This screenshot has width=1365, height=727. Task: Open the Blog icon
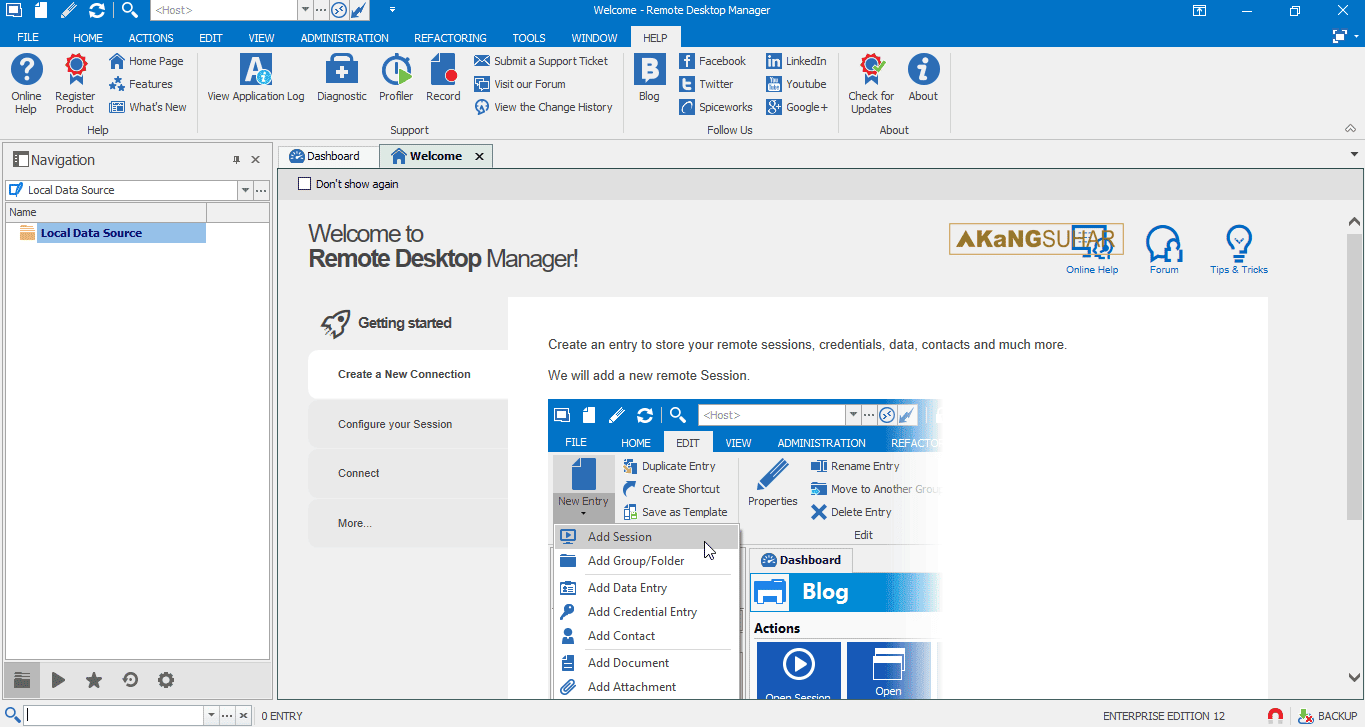coord(649,79)
